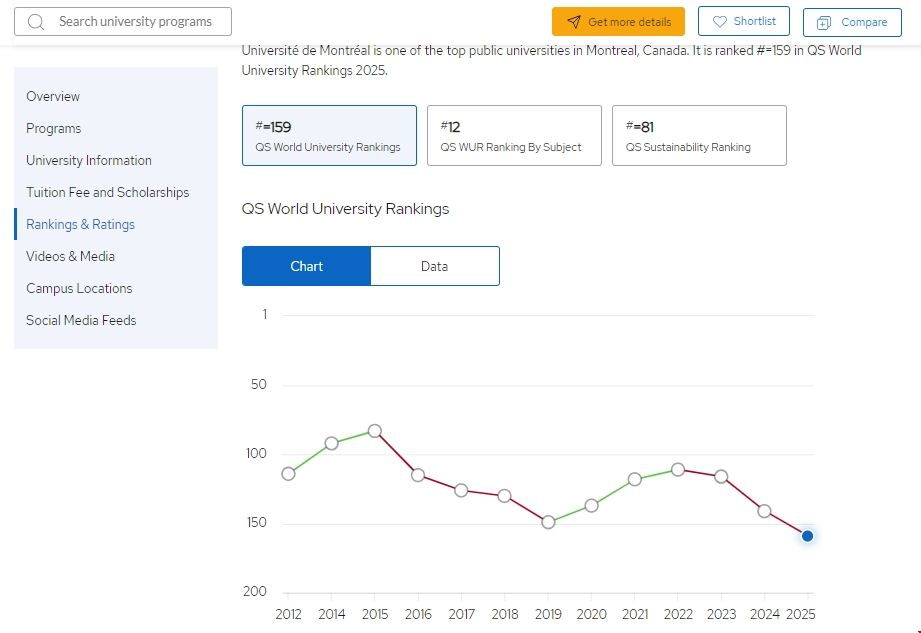Show QS Sustainability Ranking card

point(699,135)
